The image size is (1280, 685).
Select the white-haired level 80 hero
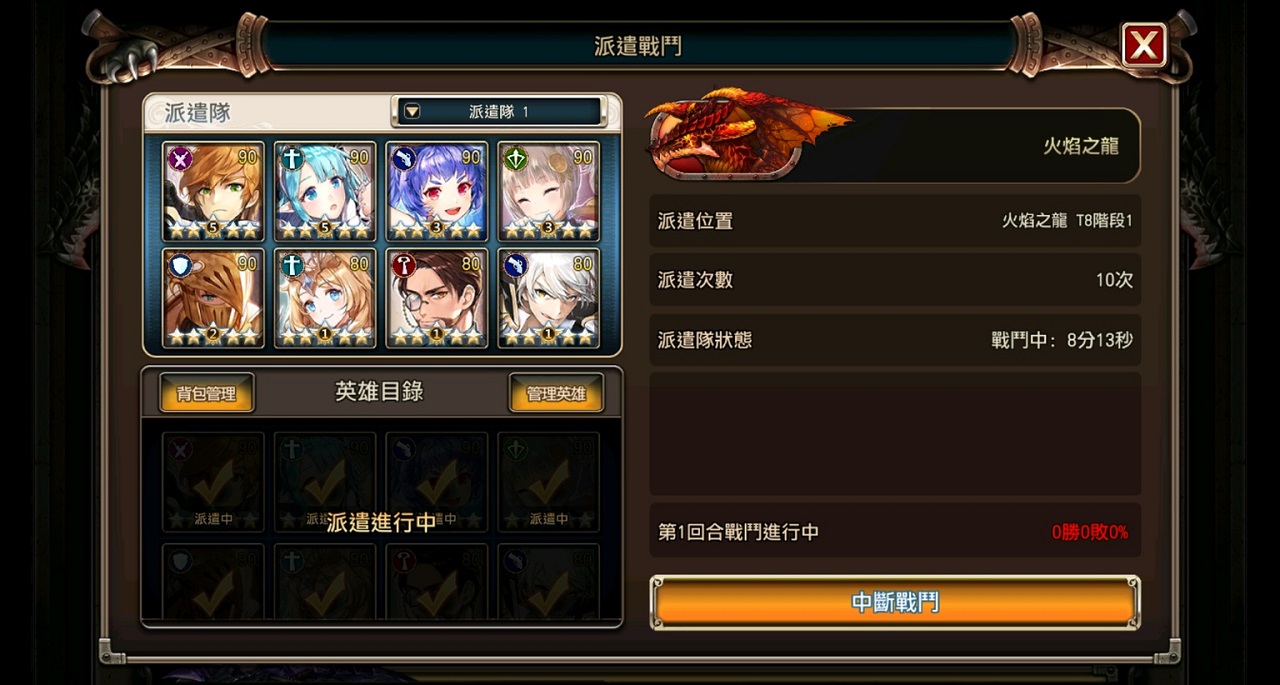[549, 298]
